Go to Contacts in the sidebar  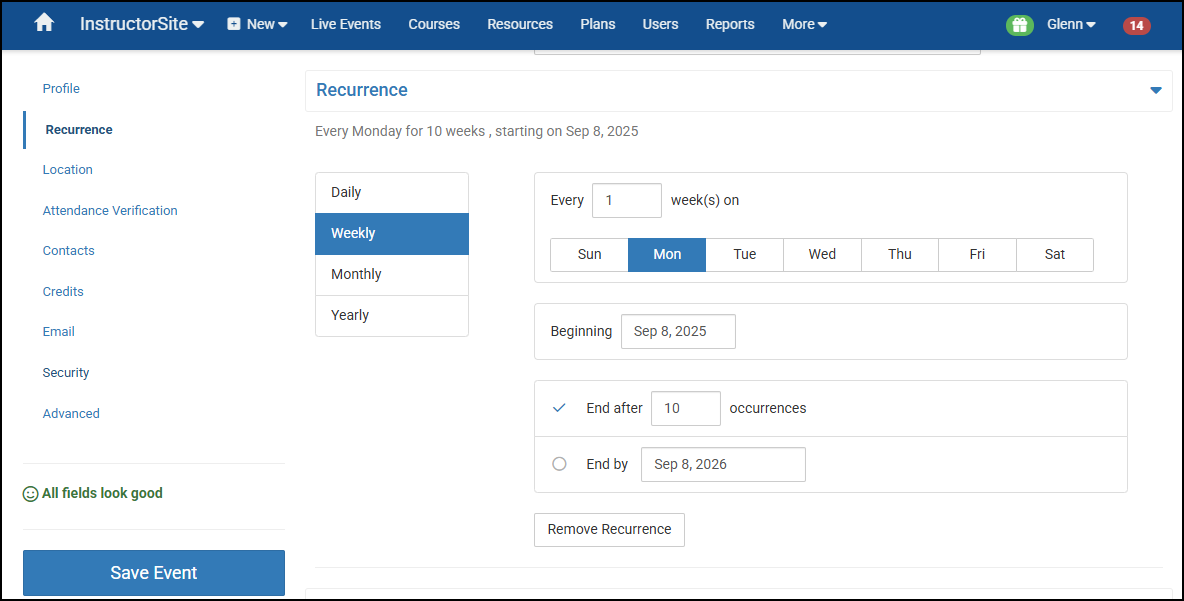(69, 251)
